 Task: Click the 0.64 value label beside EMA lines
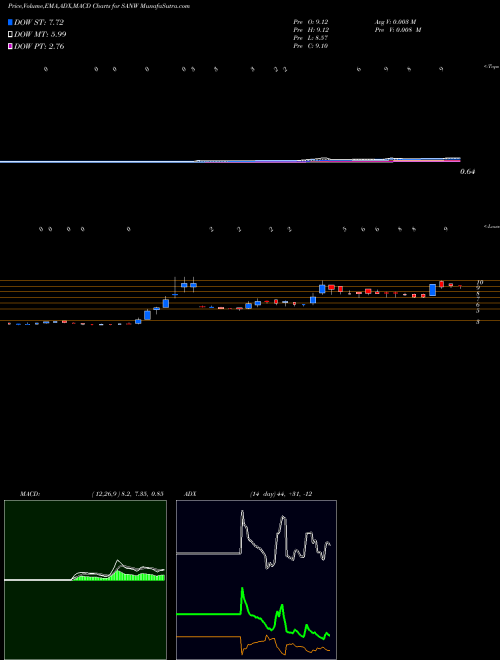pyautogui.click(x=467, y=172)
